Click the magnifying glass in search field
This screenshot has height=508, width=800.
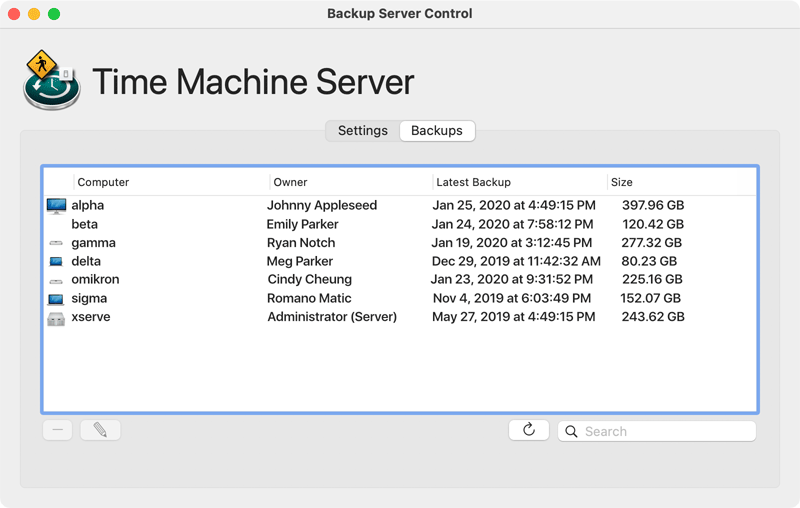pyautogui.click(x=571, y=431)
